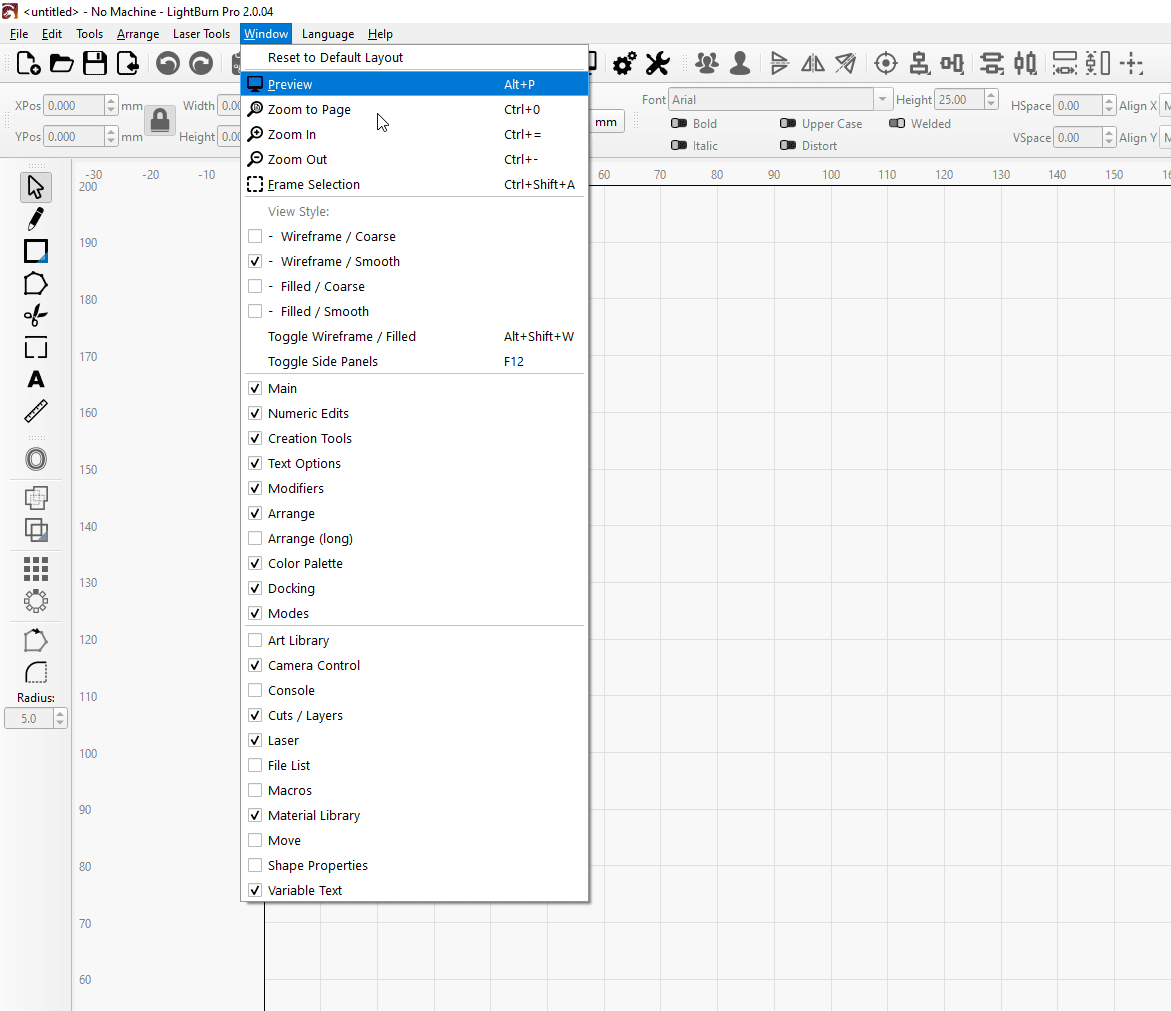Open Settings gears icon
The height and width of the screenshot is (1011, 1171).
click(624, 63)
